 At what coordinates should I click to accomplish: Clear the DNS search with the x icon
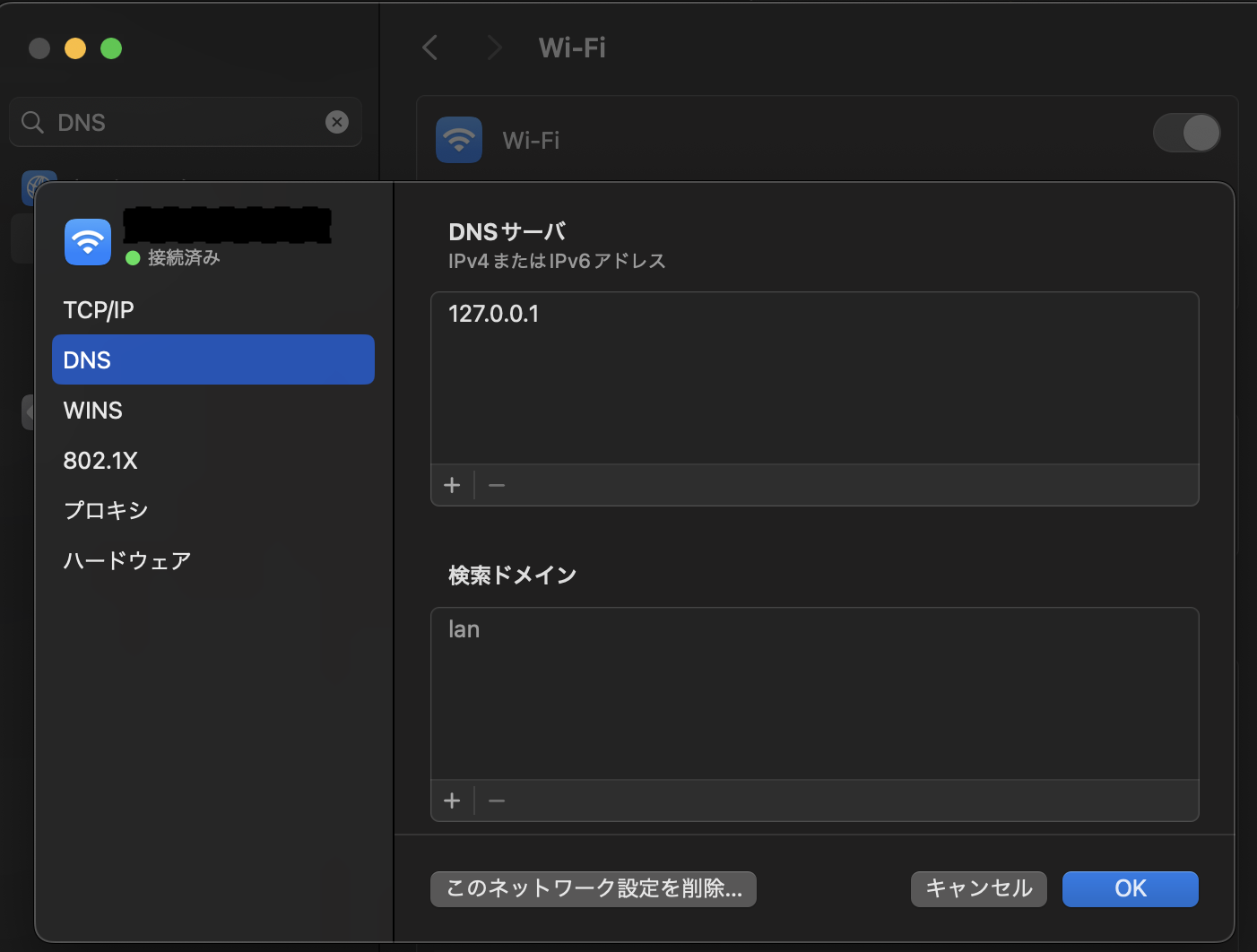337,122
